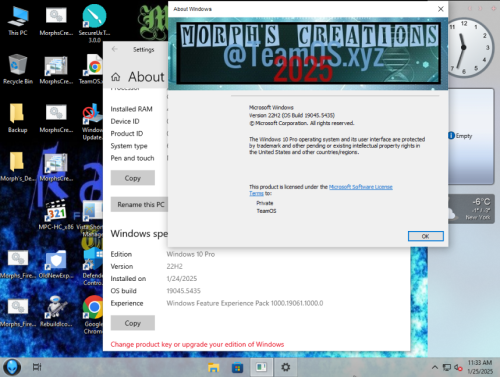
Task: Launch Google Chrome from the desktop
Action: point(93,314)
